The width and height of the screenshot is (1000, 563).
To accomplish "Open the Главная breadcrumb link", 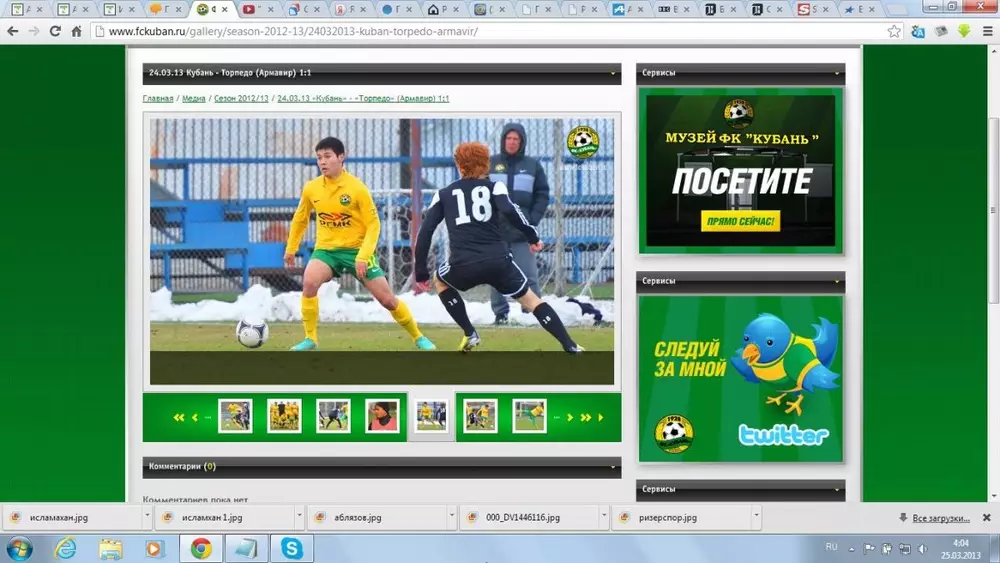I will pos(157,99).
